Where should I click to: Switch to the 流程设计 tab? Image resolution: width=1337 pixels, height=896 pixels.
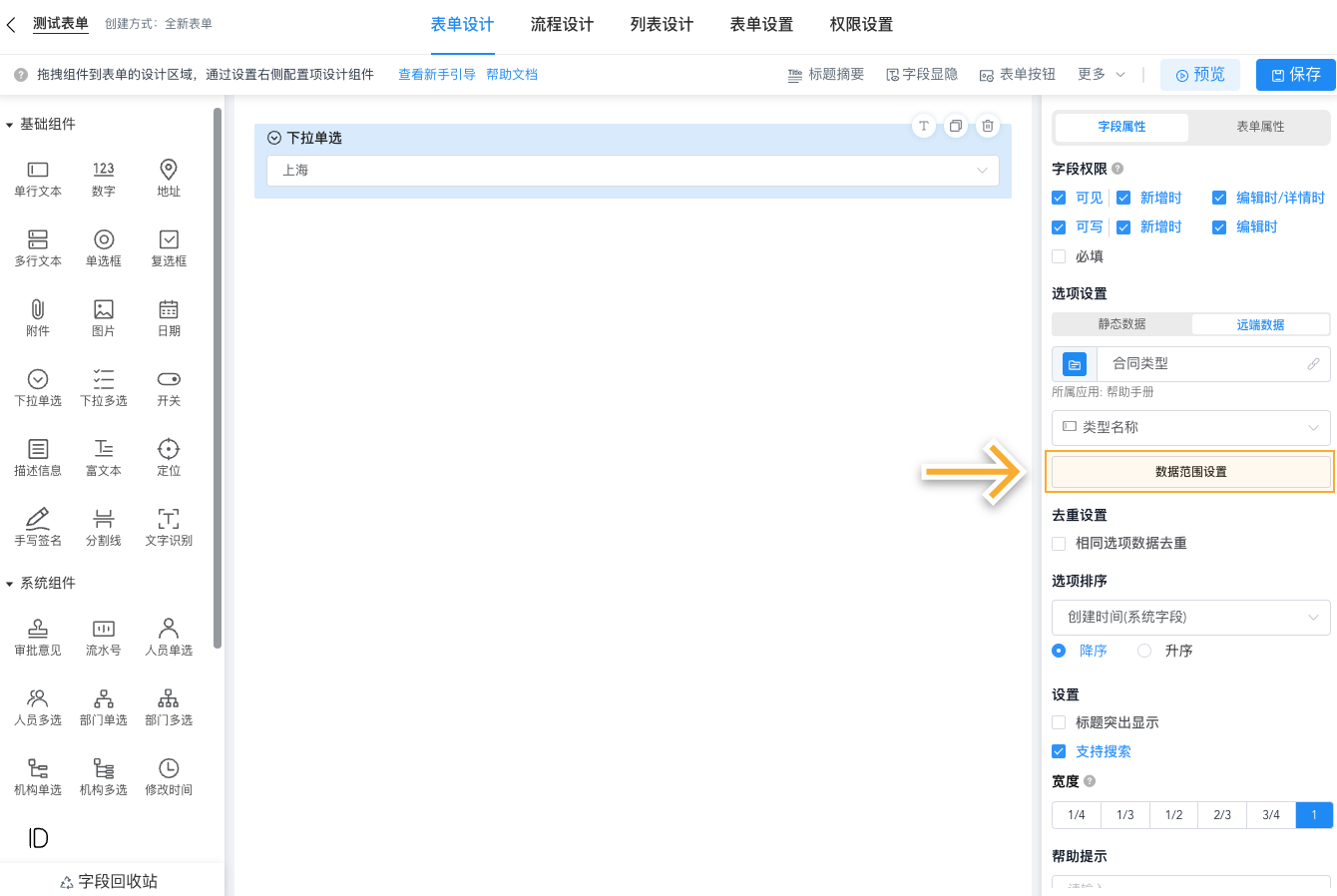point(561,24)
